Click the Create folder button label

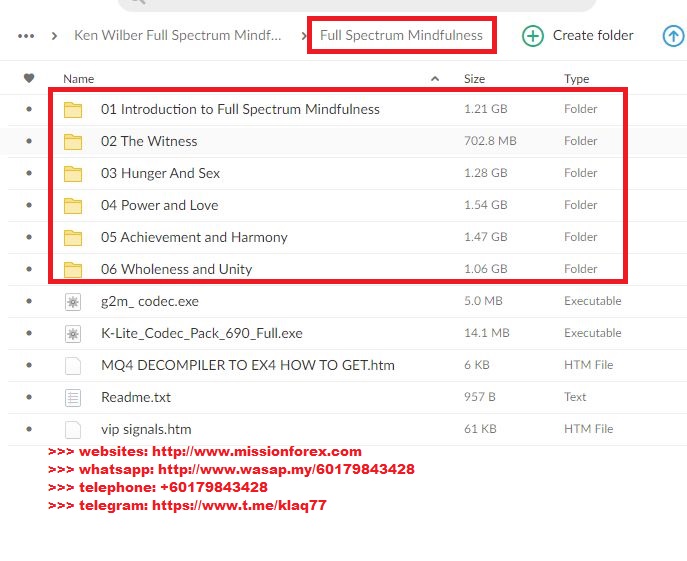pyautogui.click(x=593, y=35)
